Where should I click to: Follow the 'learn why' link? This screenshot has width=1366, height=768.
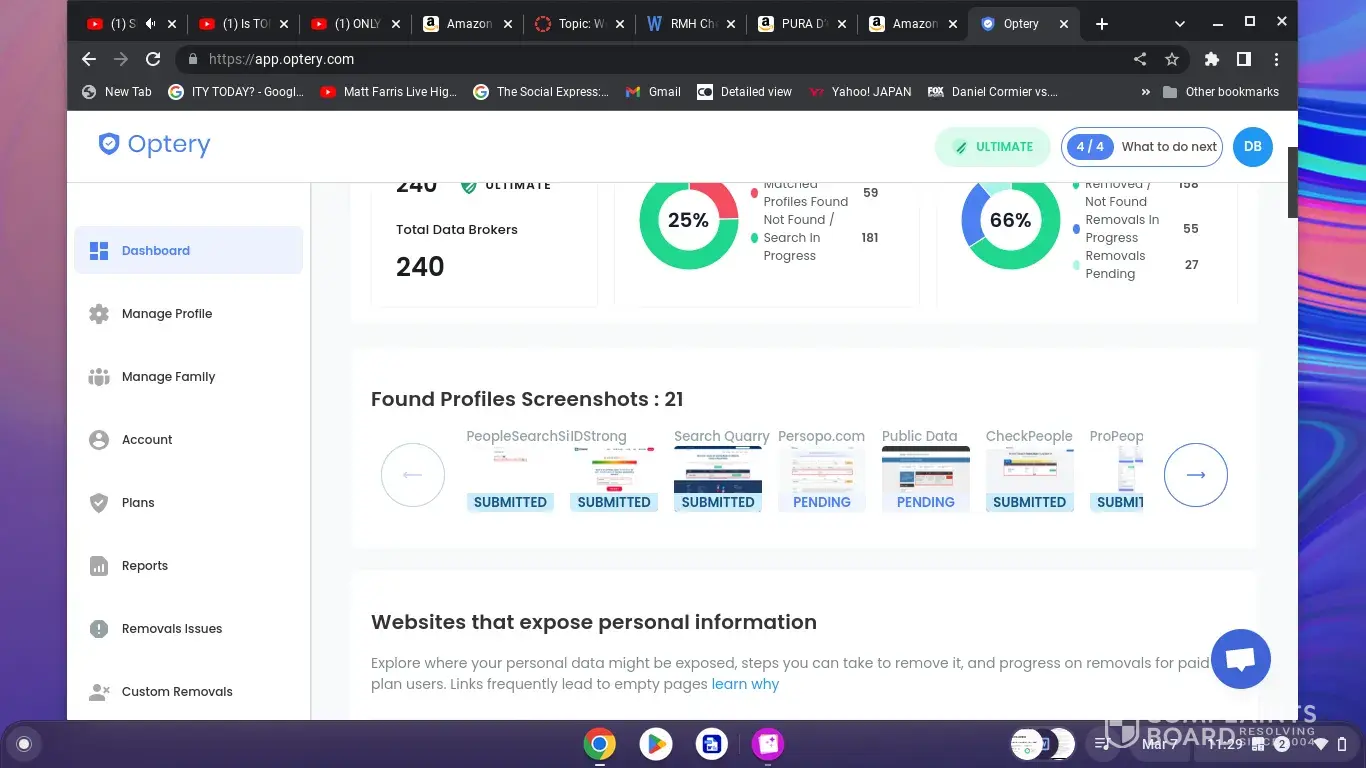click(745, 684)
